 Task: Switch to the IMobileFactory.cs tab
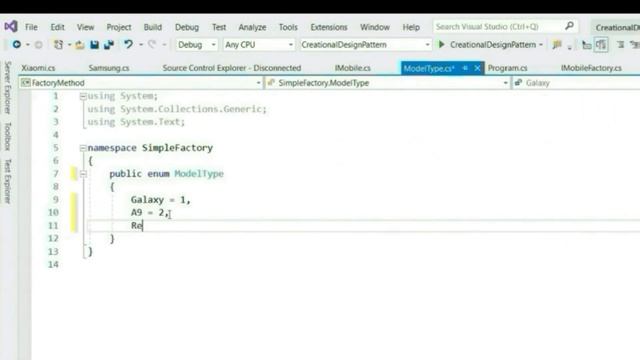click(591, 68)
